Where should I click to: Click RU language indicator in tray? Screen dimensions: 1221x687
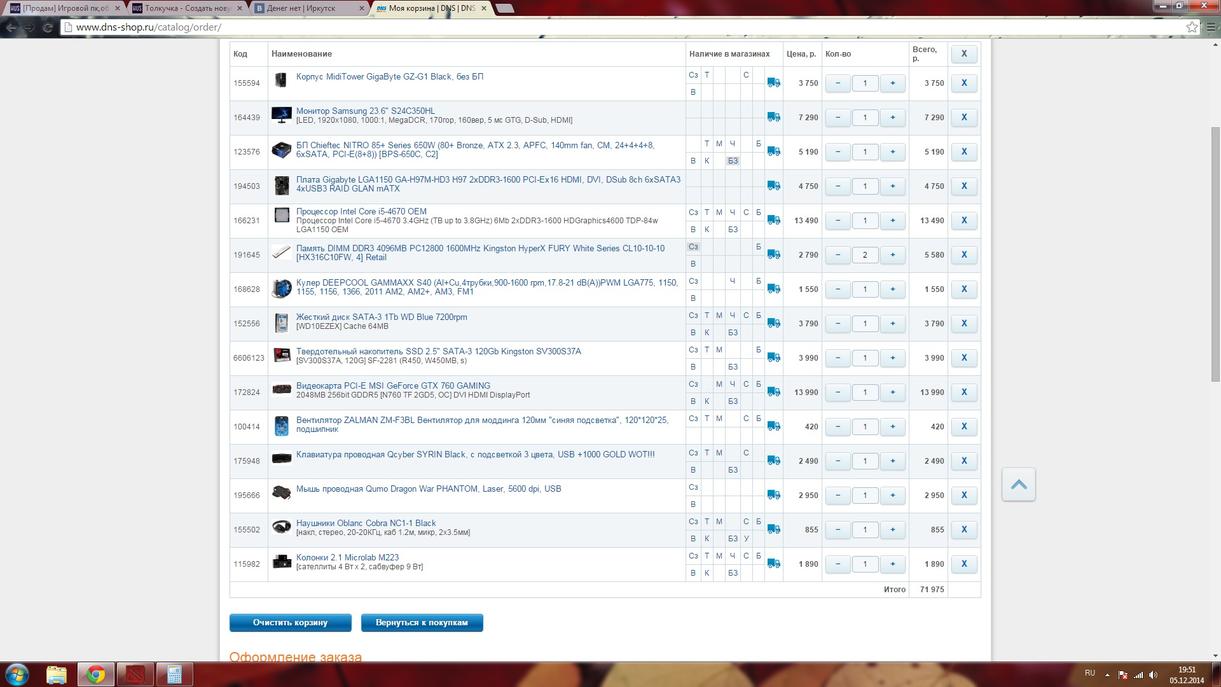pyautogui.click(x=1090, y=673)
